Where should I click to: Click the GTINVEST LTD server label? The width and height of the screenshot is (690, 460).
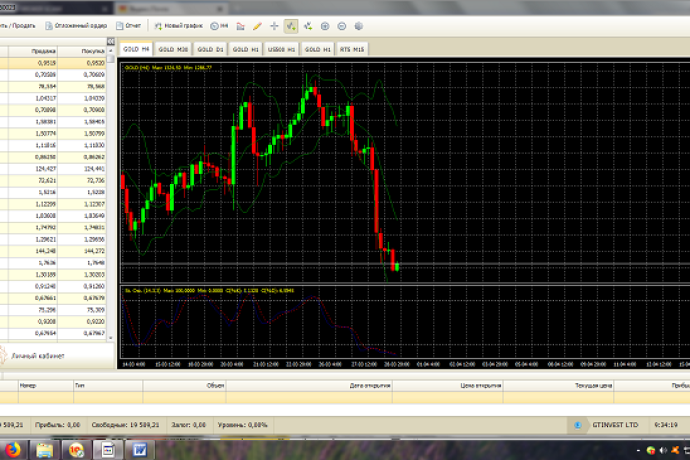click(615, 425)
